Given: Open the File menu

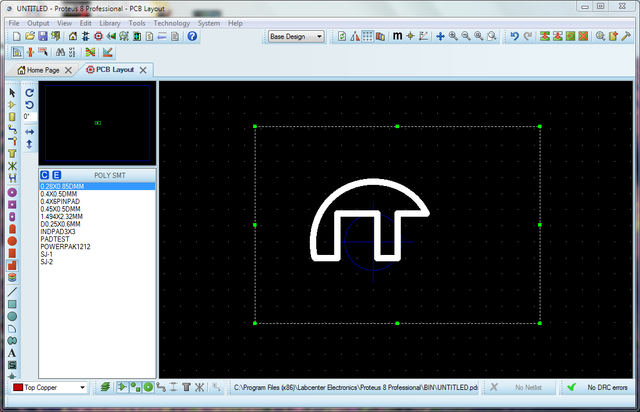Looking at the screenshot, I should [x=14, y=23].
